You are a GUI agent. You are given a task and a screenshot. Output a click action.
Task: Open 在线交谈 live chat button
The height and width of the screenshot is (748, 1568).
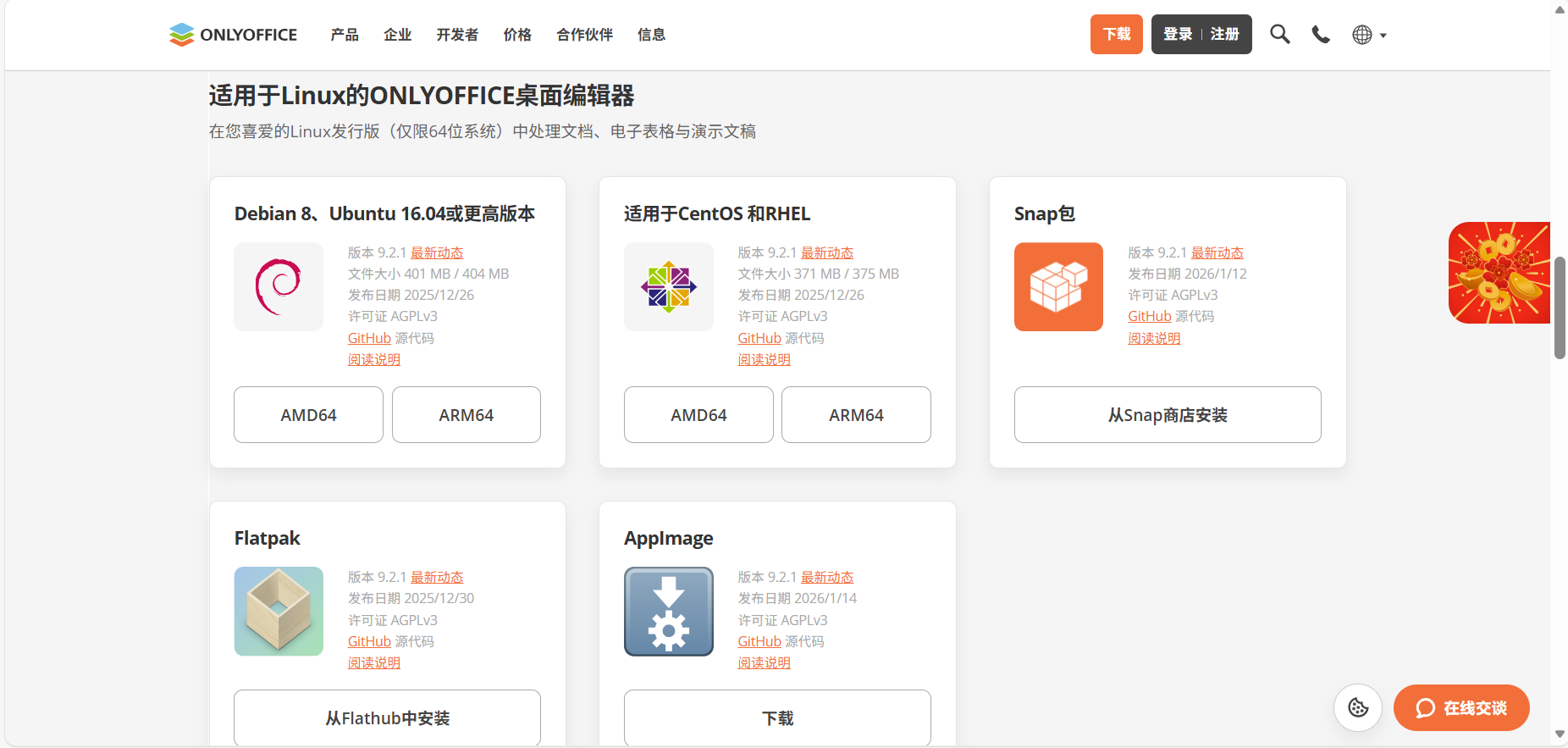pyautogui.click(x=1461, y=708)
